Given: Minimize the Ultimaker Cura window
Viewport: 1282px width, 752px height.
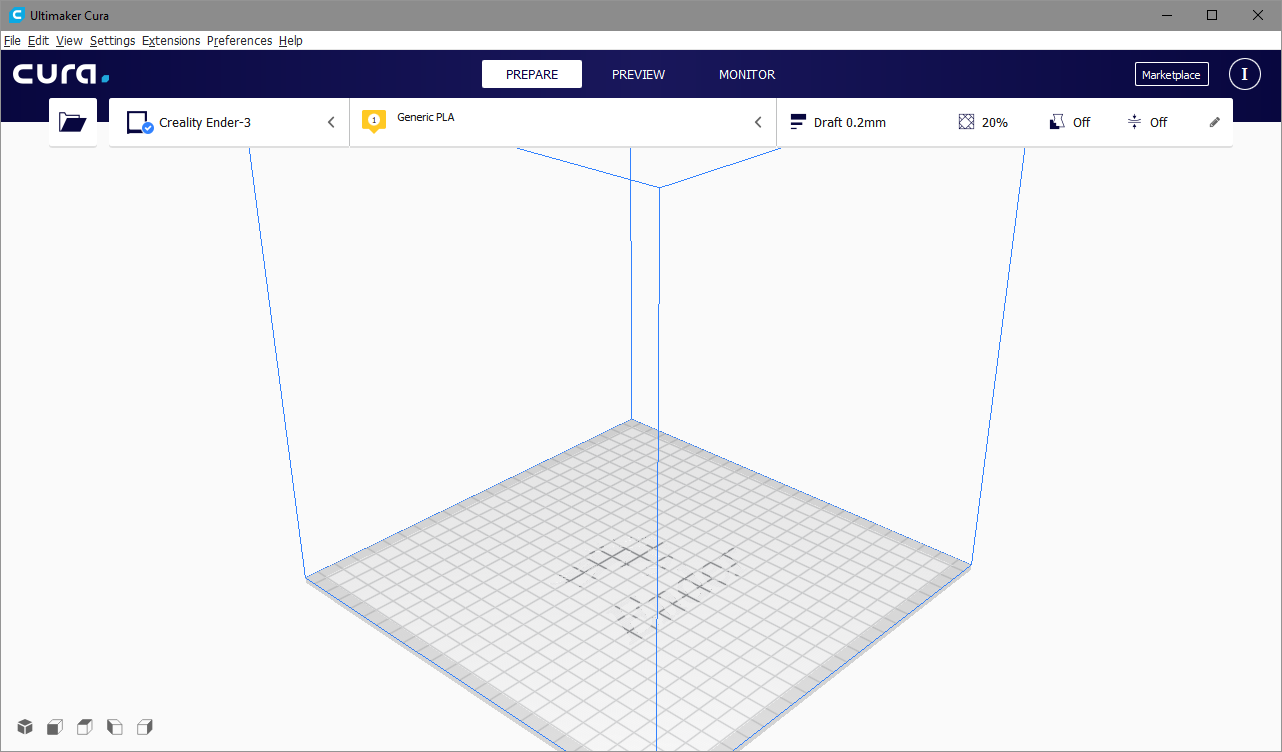Looking at the screenshot, I should pyautogui.click(x=1166, y=15).
